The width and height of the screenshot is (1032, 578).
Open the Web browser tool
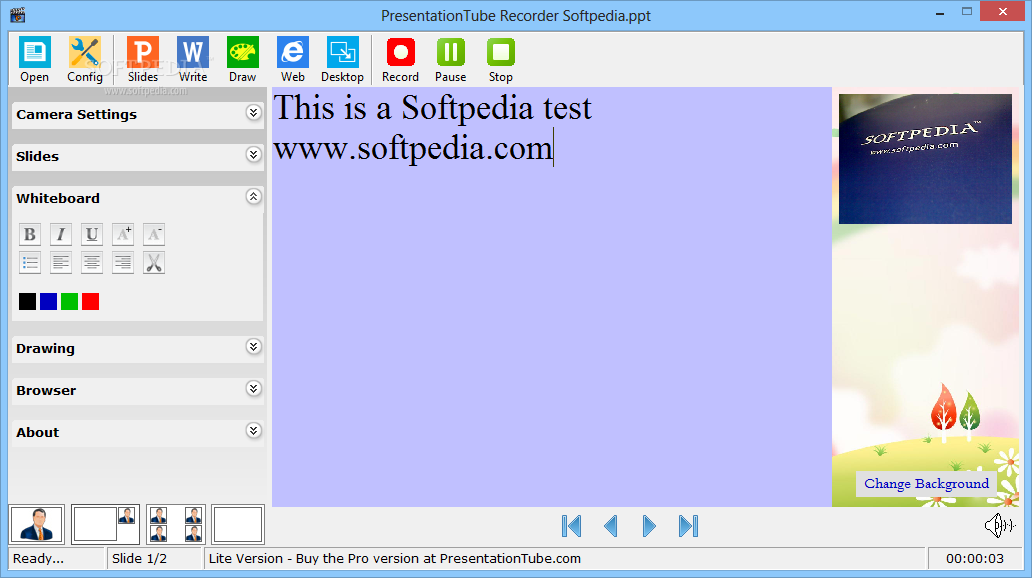[293, 59]
